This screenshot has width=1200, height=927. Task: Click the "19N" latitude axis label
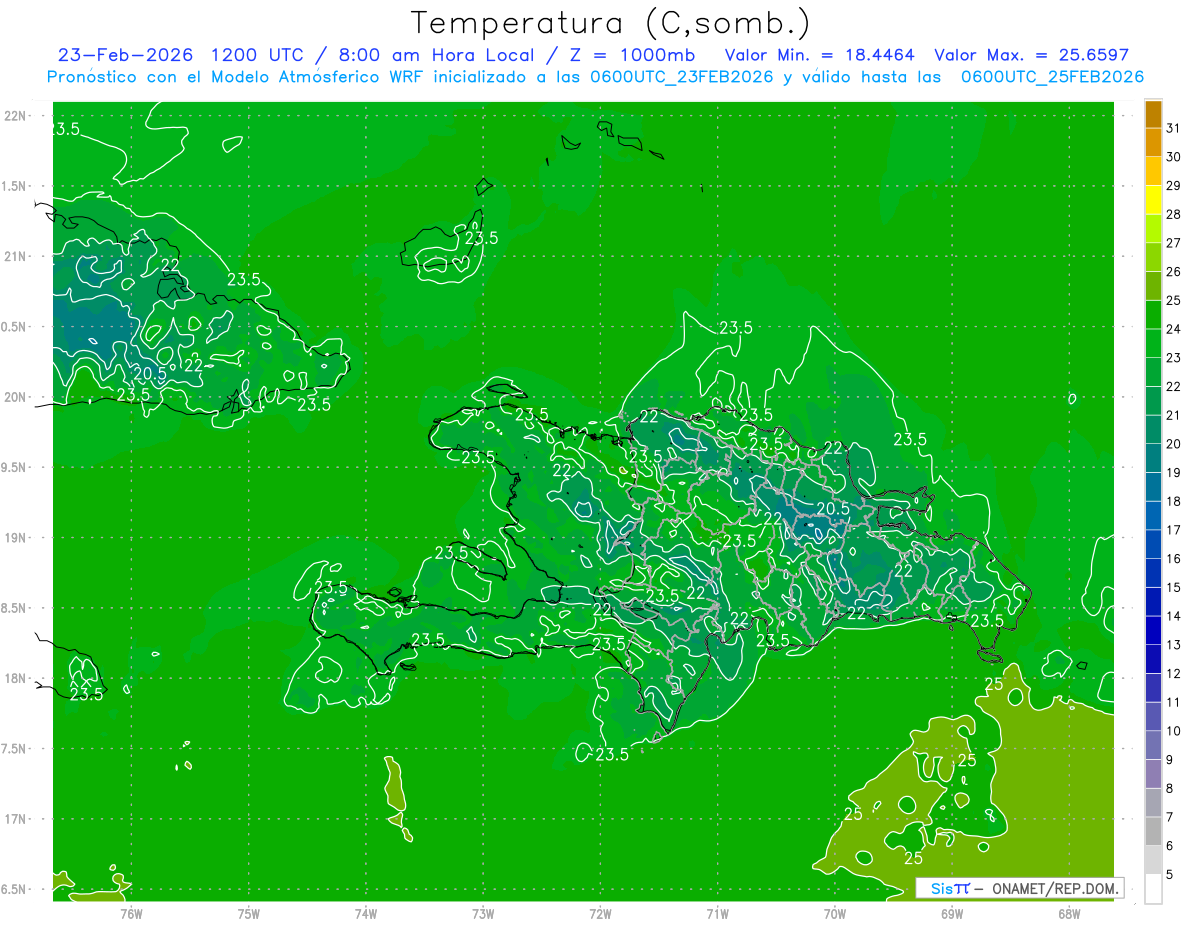(x=16, y=538)
